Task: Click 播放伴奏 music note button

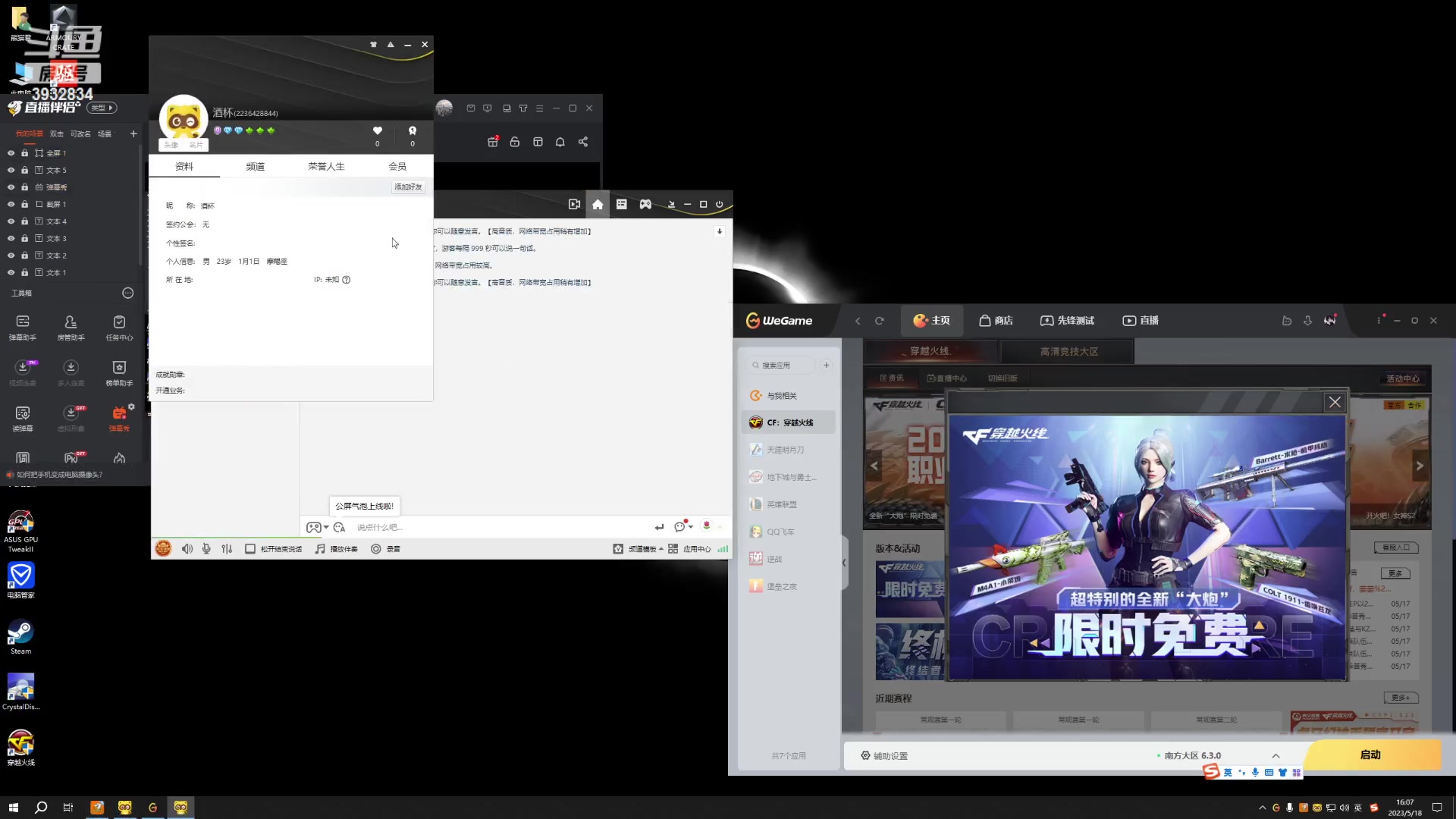Action: point(336,549)
